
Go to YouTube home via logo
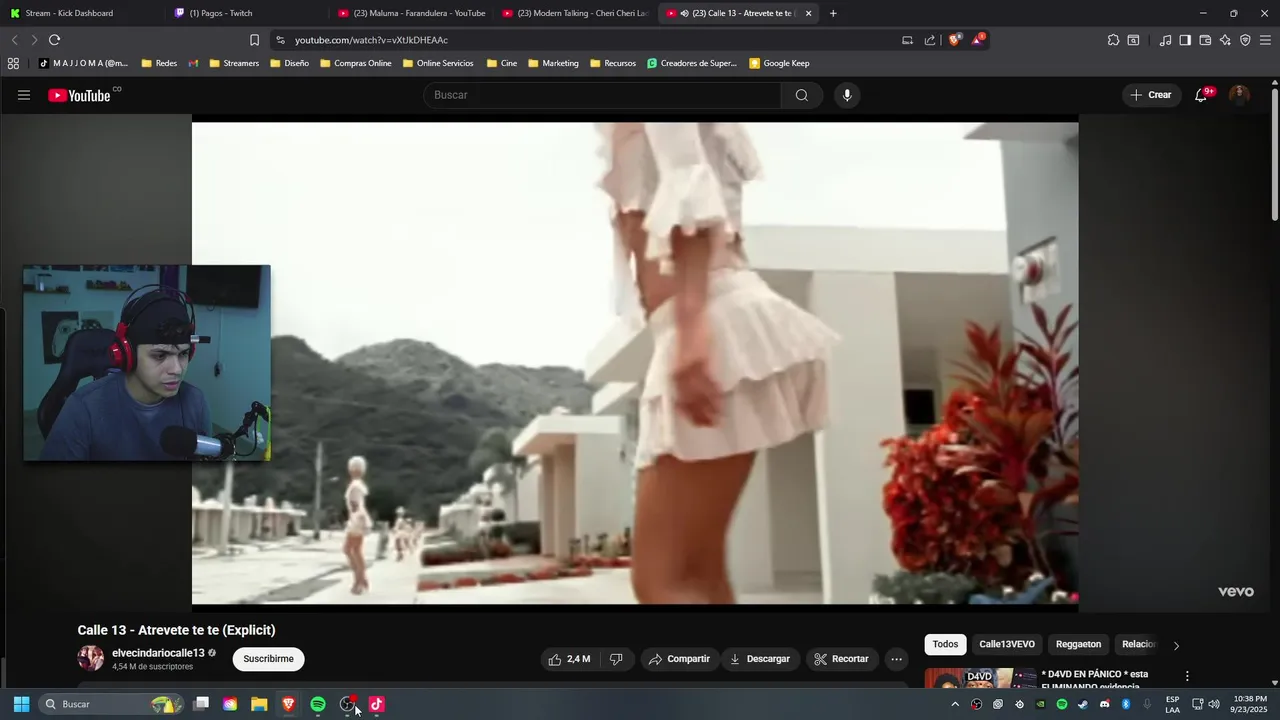coord(80,95)
